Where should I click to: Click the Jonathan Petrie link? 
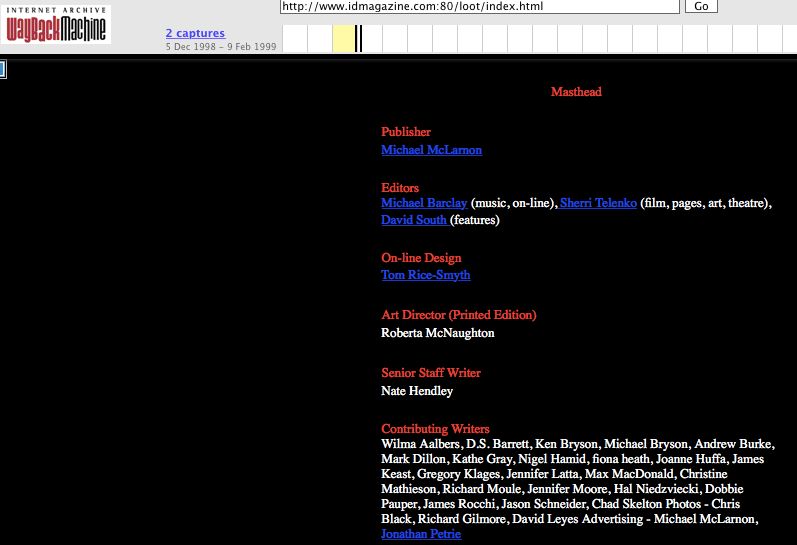(x=421, y=534)
